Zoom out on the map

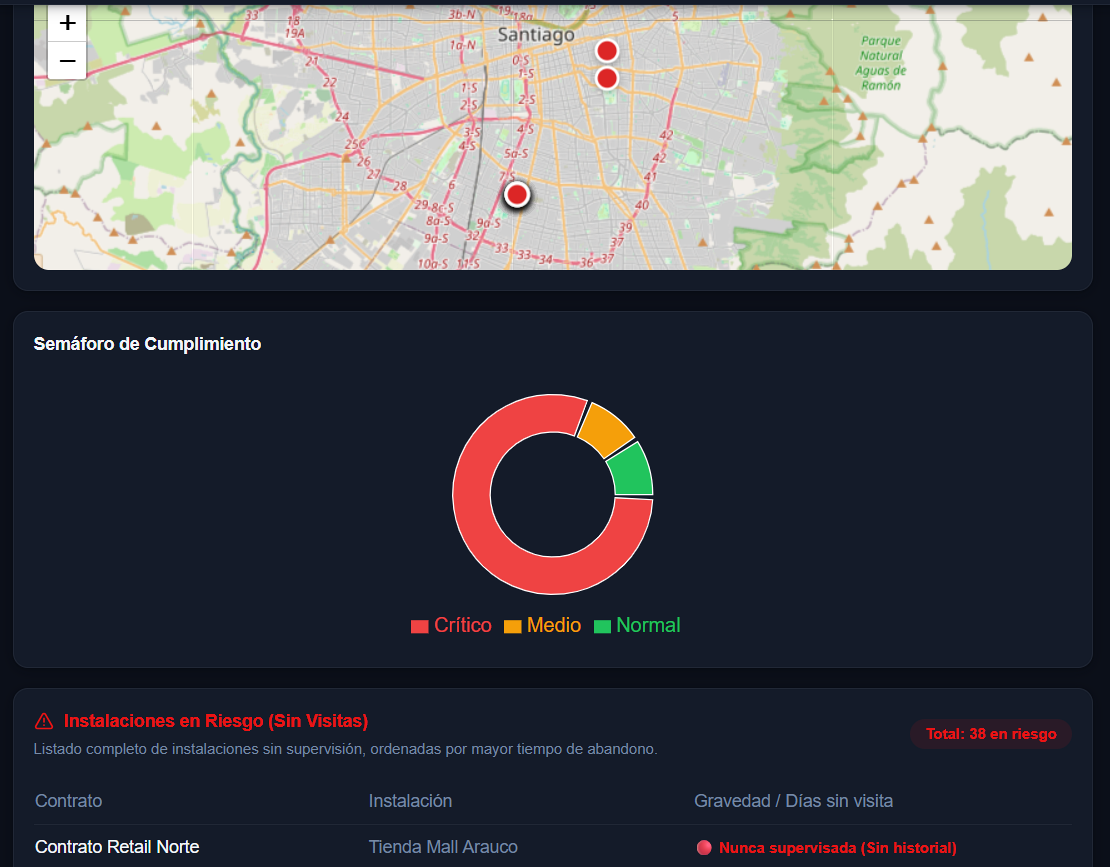point(67,61)
